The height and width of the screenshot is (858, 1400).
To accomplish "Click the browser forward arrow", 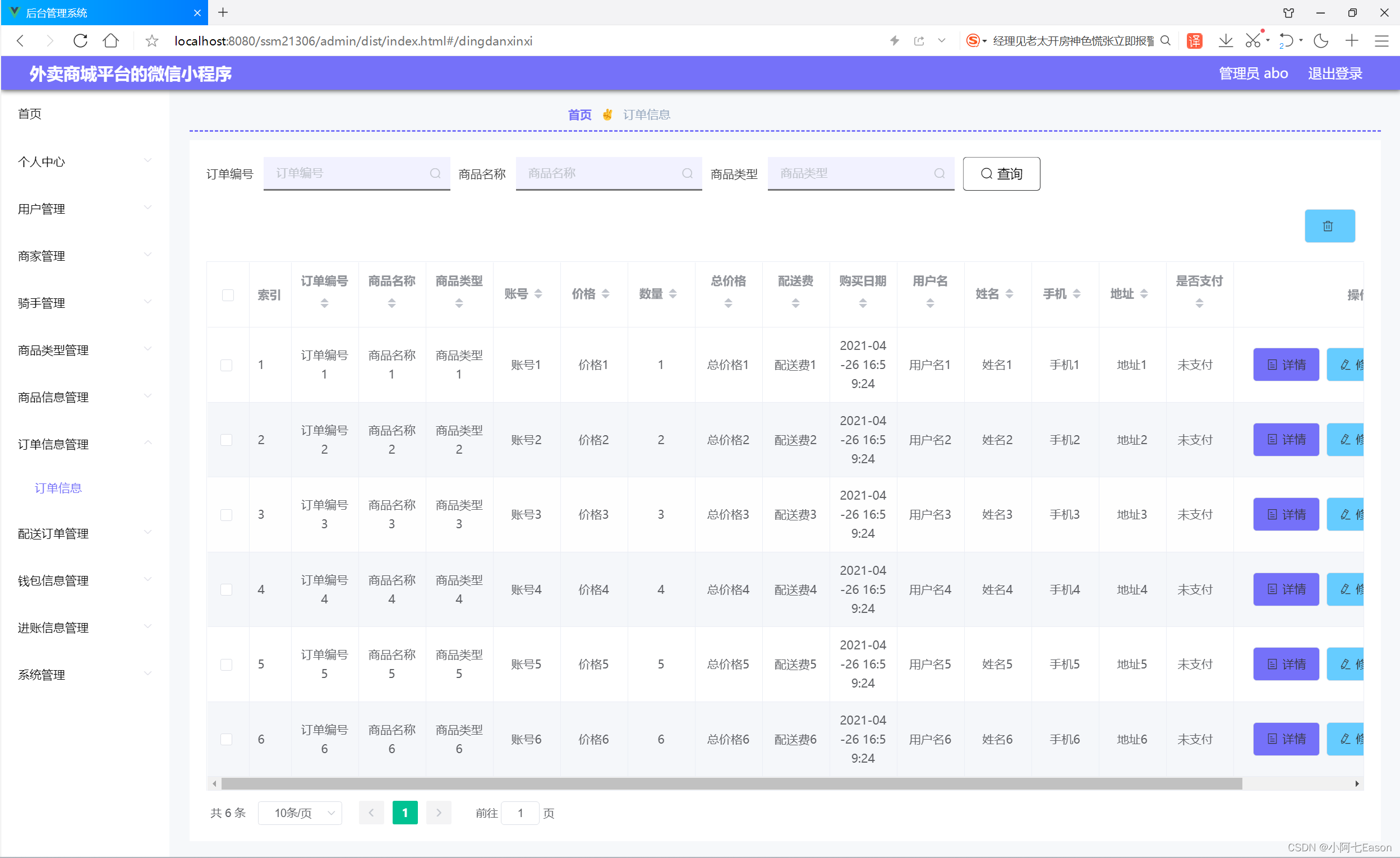I will [50, 41].
